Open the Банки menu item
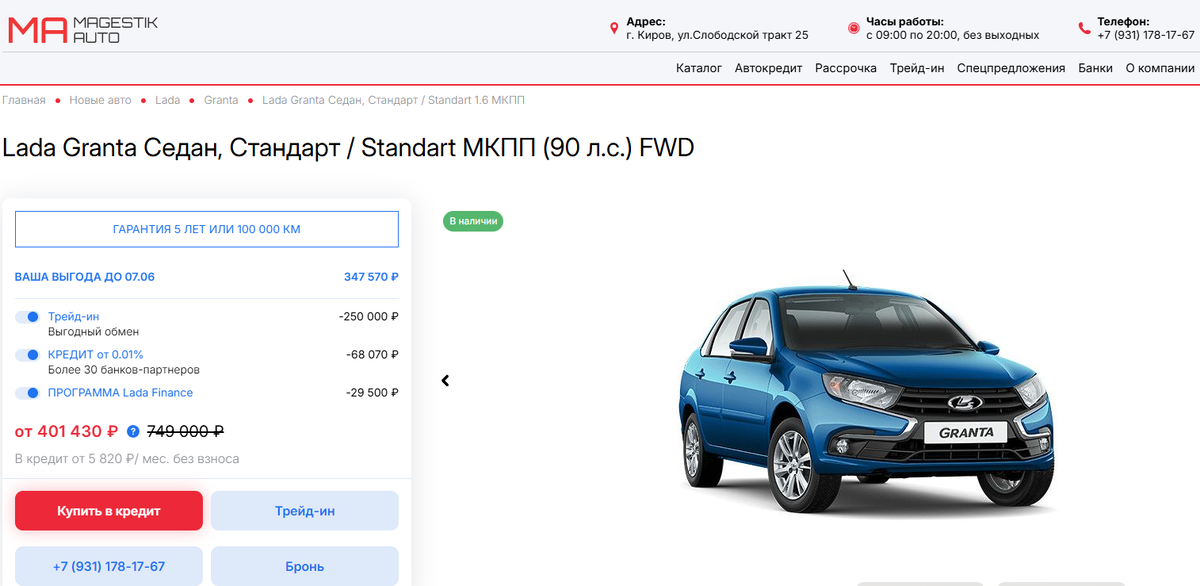 click(x=1095, y=68)
